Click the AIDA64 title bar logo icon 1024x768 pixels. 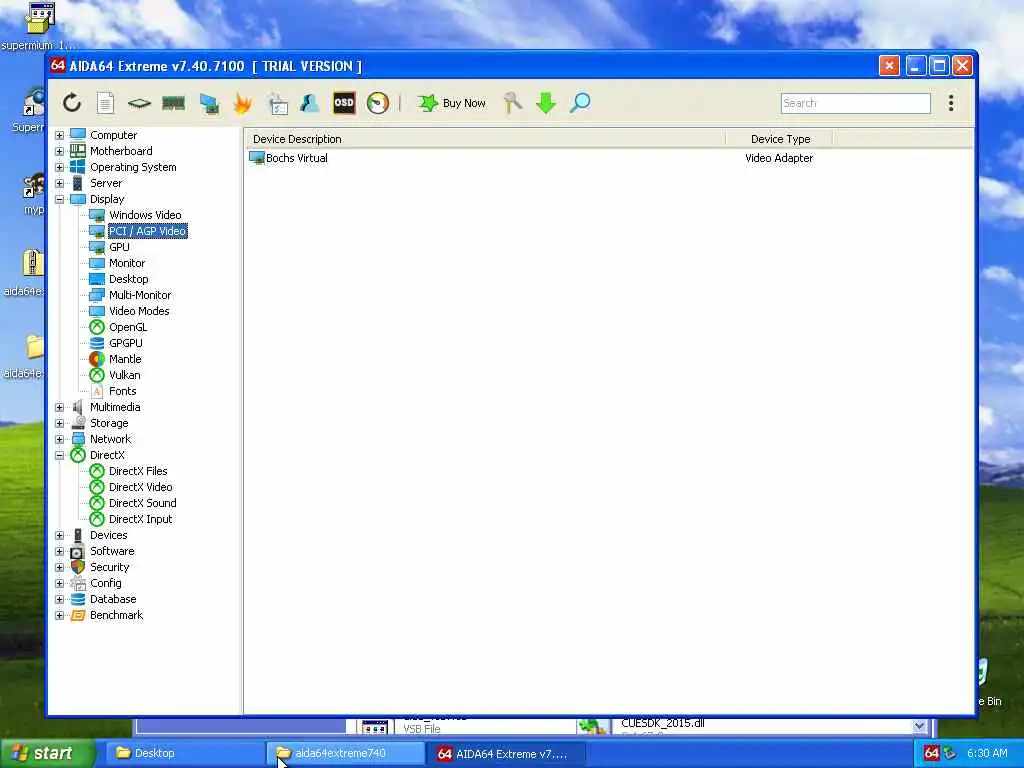pyautogui.click(x=57, y=65)
